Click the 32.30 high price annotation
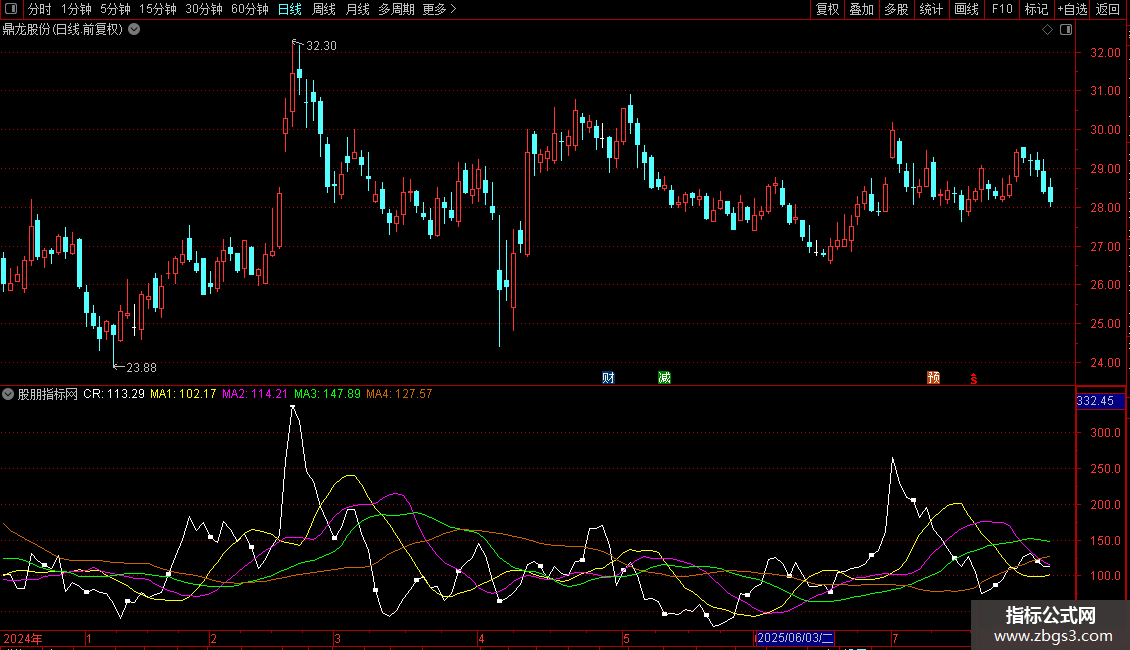The image size is (1130, 650). 321,45
